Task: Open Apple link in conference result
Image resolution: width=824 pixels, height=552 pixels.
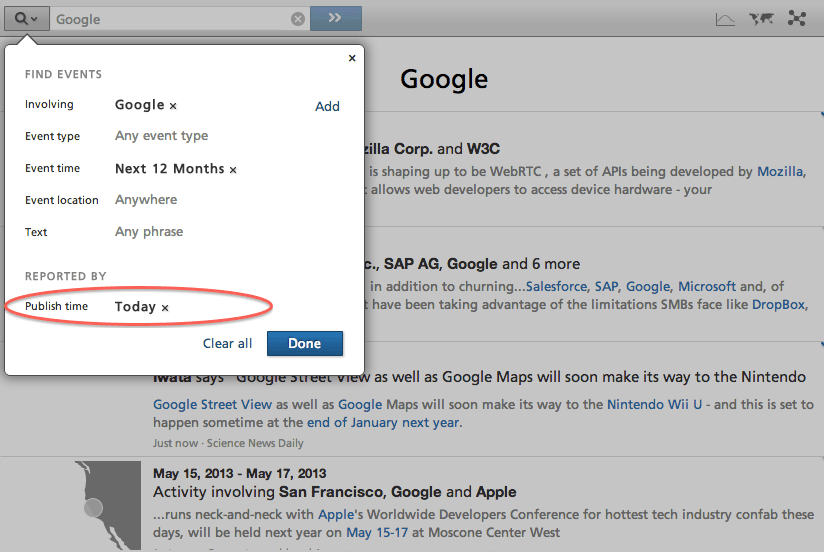Action: (336, 514)
